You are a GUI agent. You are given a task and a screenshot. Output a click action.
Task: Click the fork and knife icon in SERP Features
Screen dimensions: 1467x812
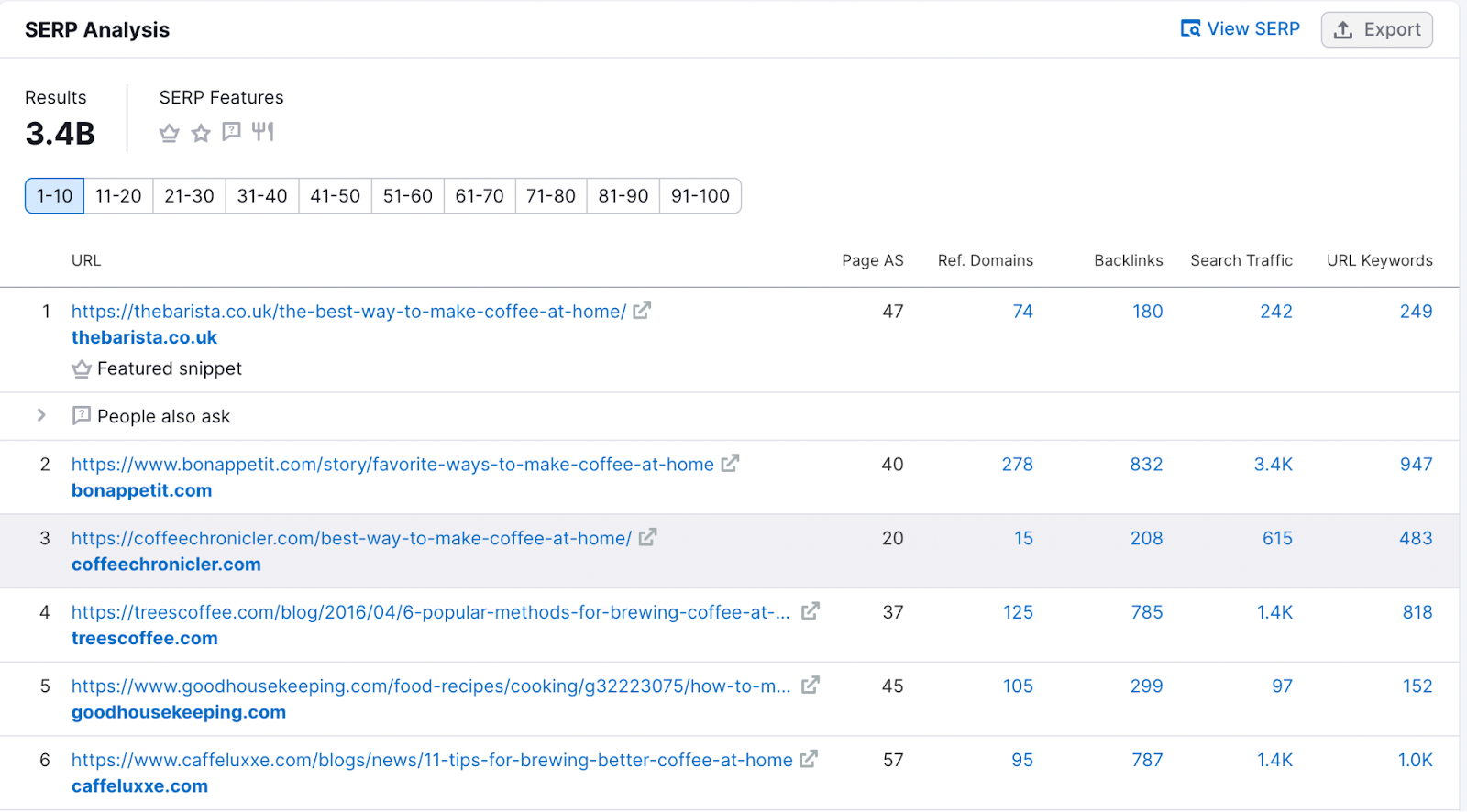click(263, 132)
